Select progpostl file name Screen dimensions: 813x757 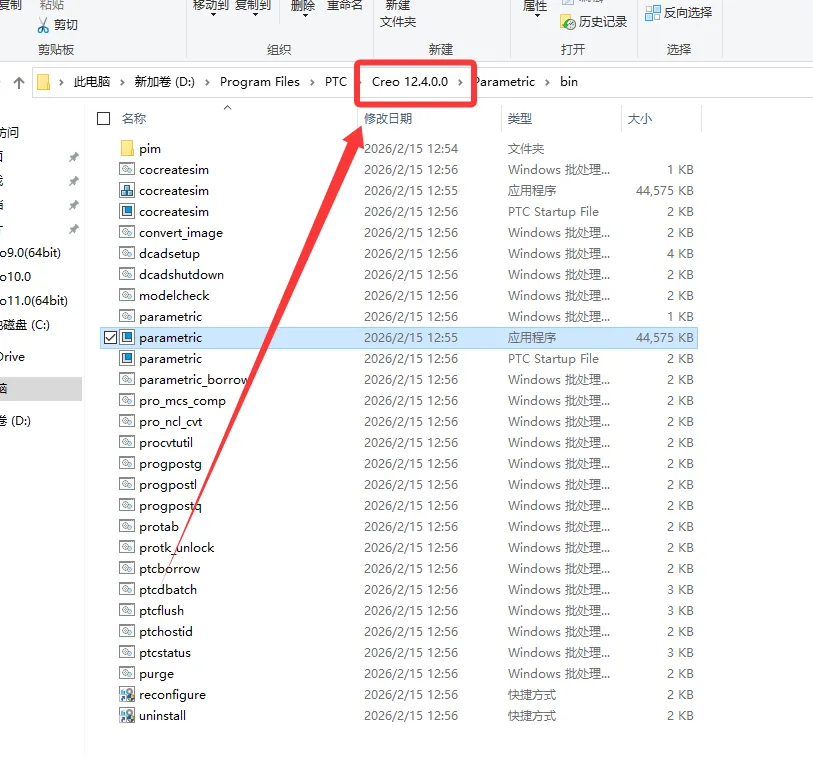(x=168, y=485)
